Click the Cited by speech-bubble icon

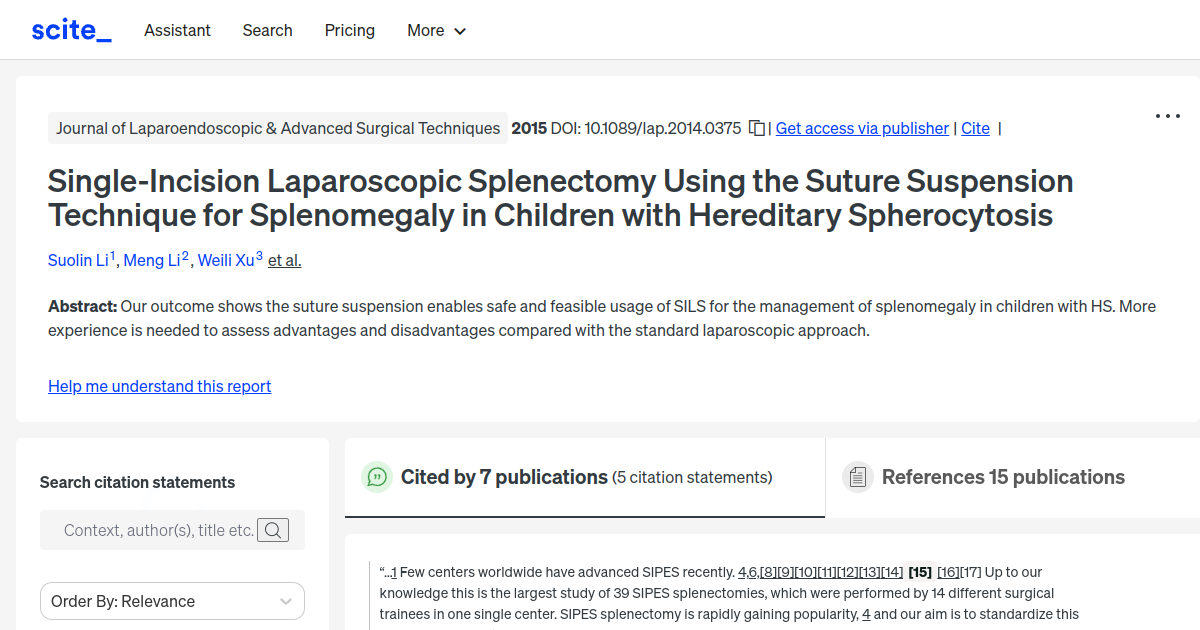coord(377,477)
